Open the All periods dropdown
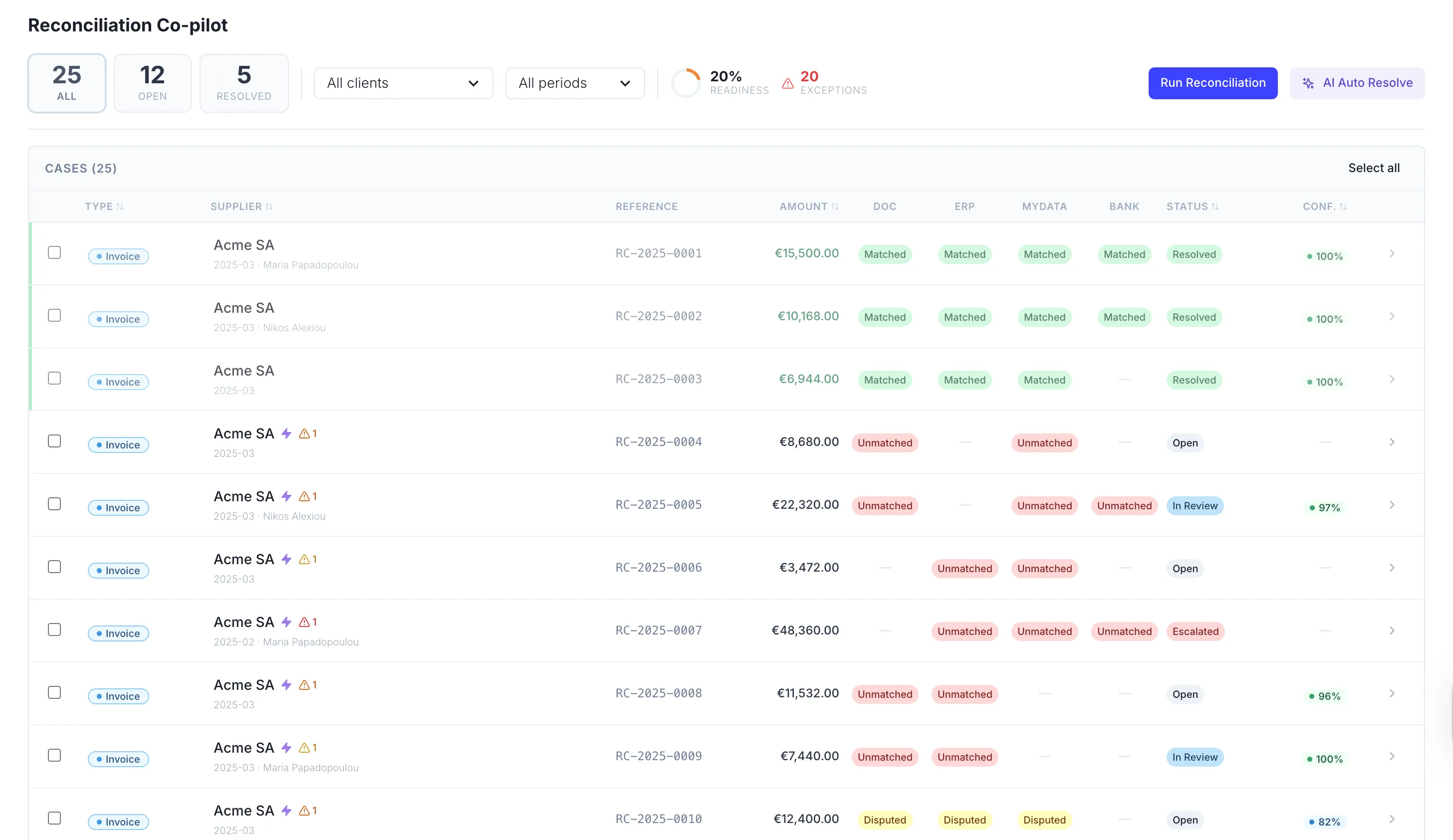The image size is (1453, 840). 575,83
